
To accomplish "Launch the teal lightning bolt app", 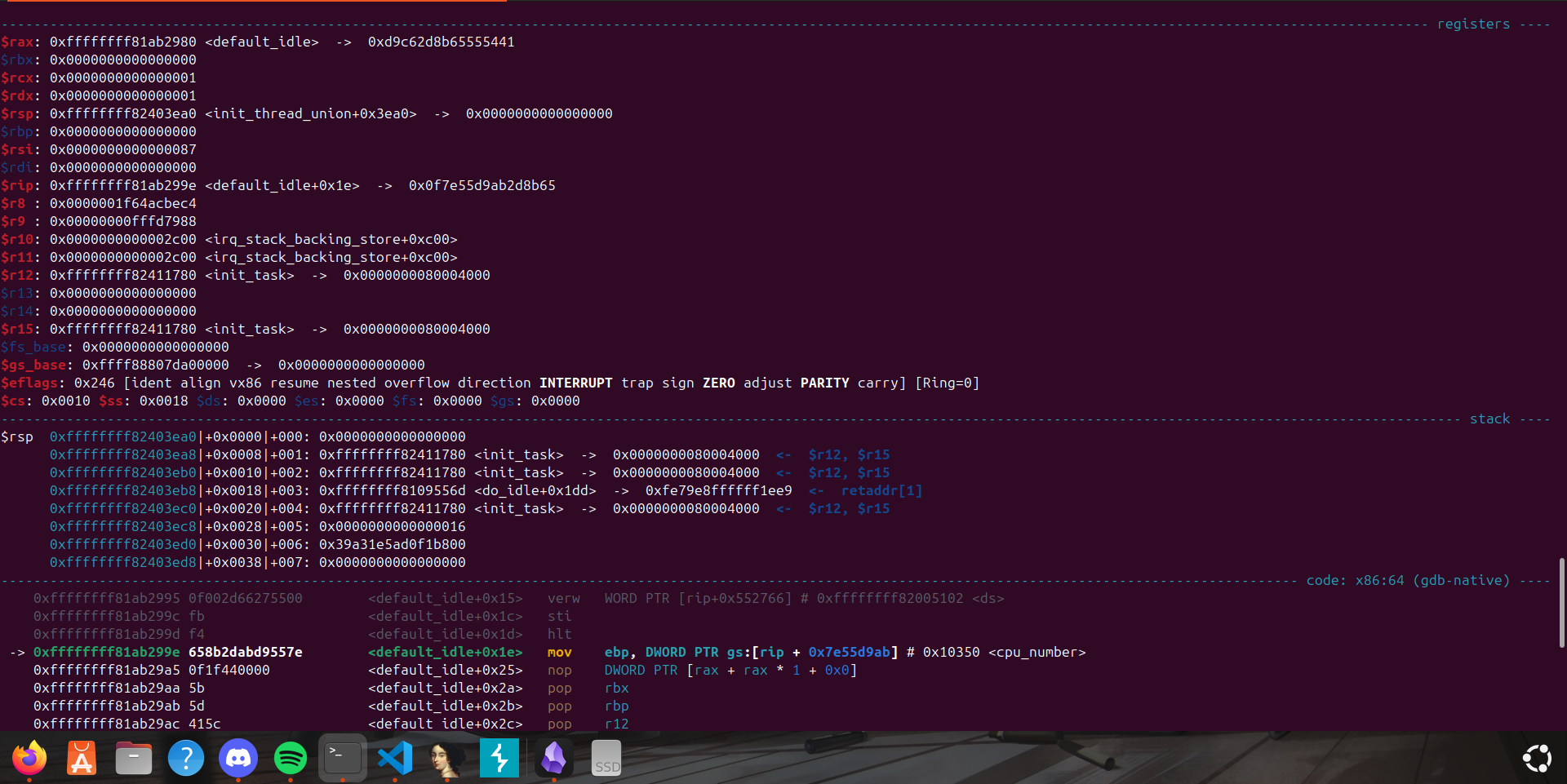I will pos(499,759).
